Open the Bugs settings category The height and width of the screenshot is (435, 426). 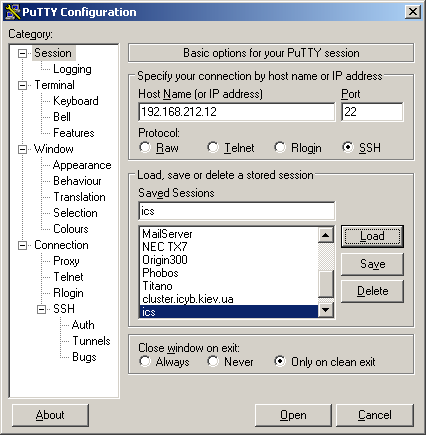(x=84, y=357)
